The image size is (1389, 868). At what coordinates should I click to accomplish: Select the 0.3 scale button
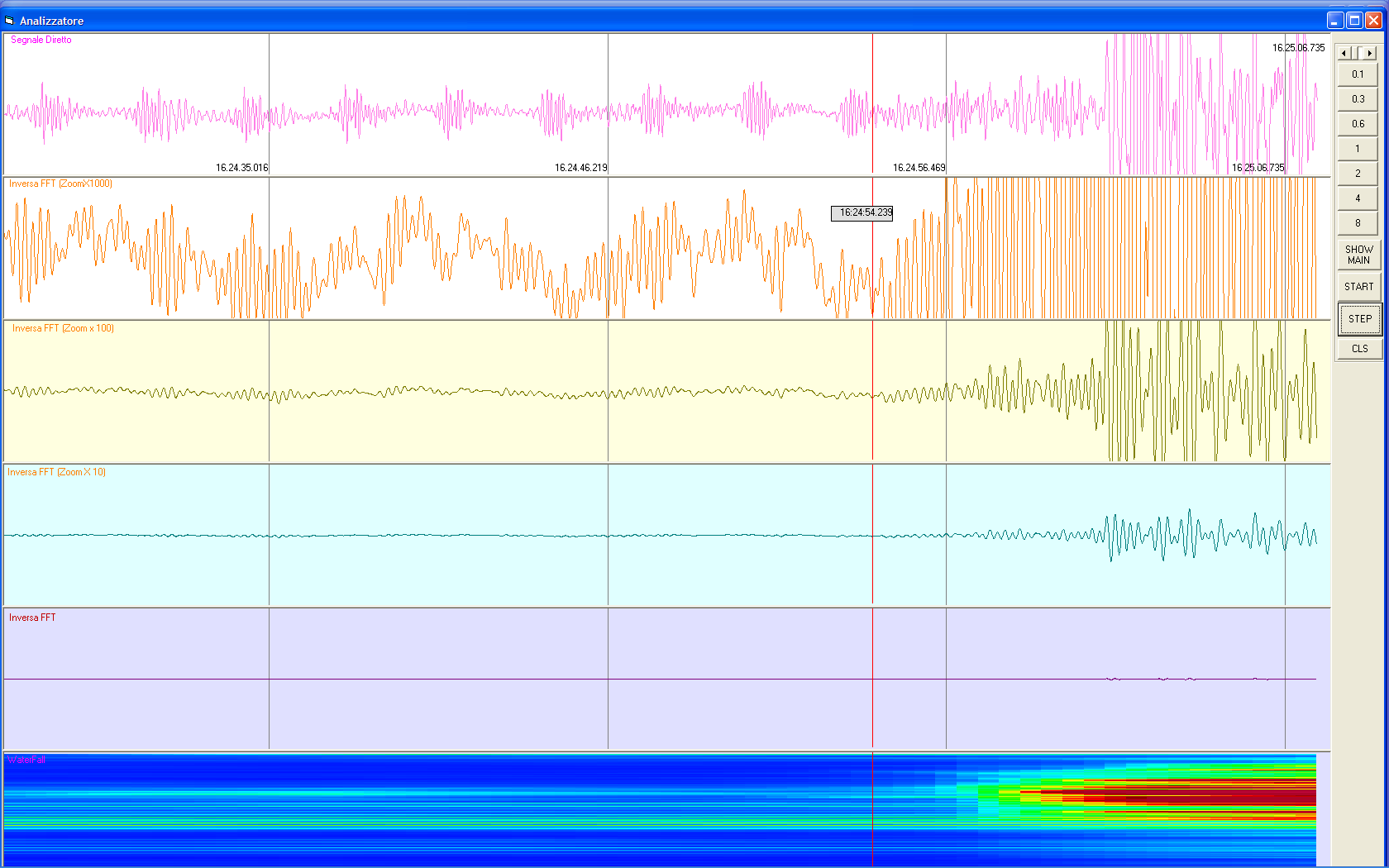coord(1358,99)
